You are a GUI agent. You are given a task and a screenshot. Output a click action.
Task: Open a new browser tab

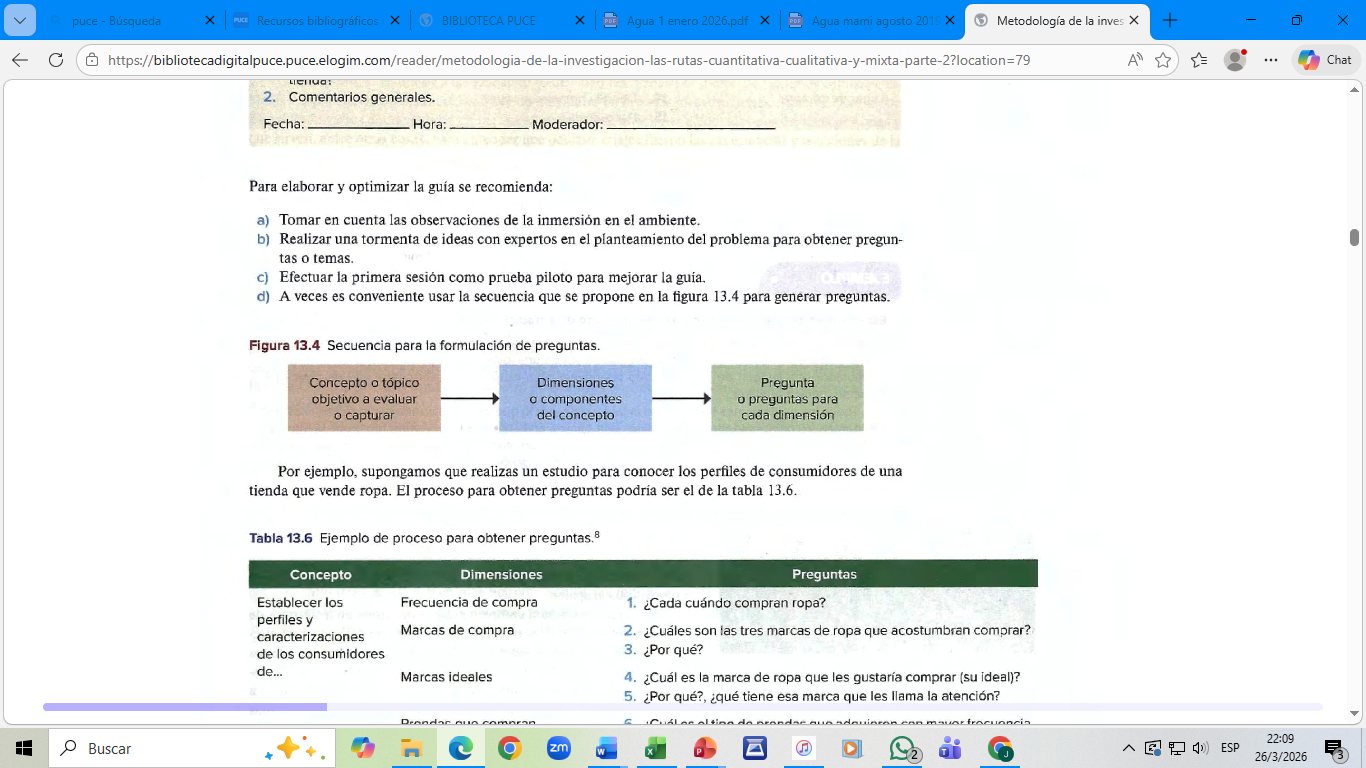point(1170,20)
